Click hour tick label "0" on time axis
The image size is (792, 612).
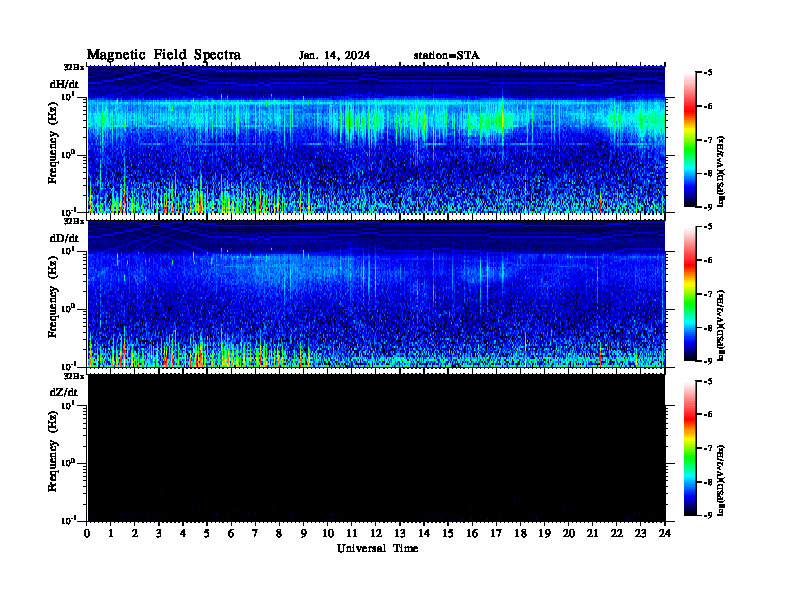[87, 534]
